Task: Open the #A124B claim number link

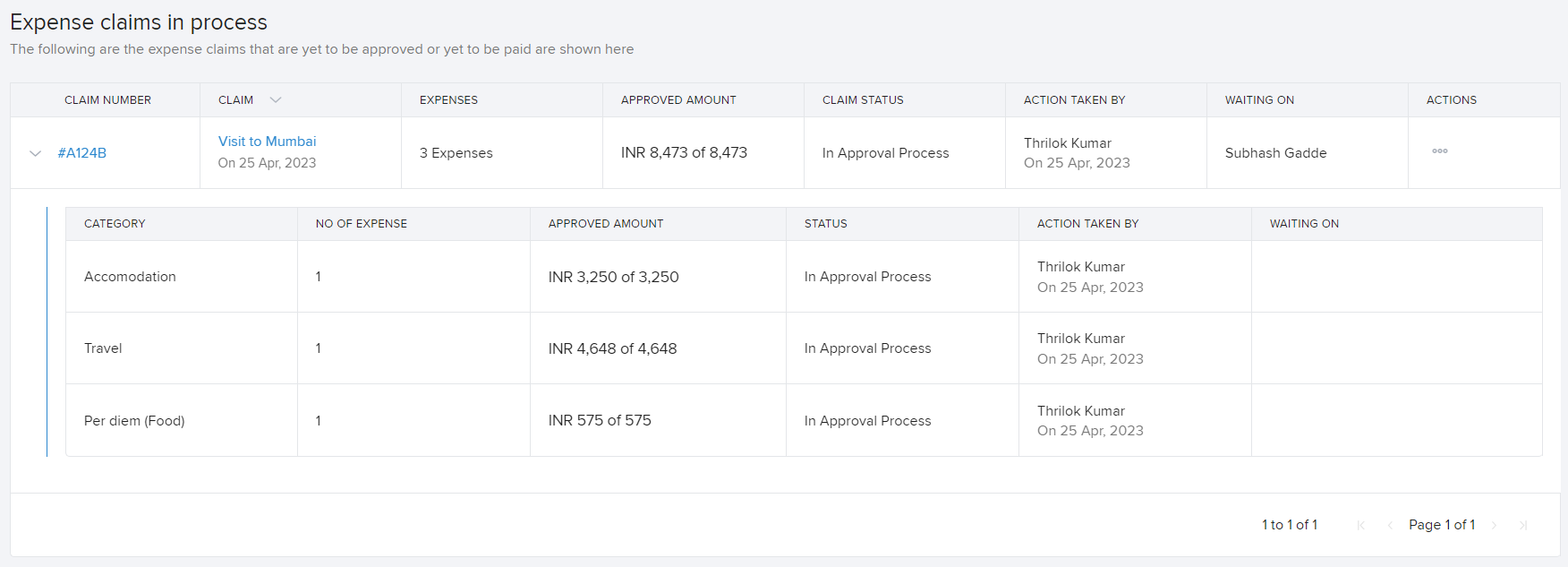Action: [x=81, y=153]
